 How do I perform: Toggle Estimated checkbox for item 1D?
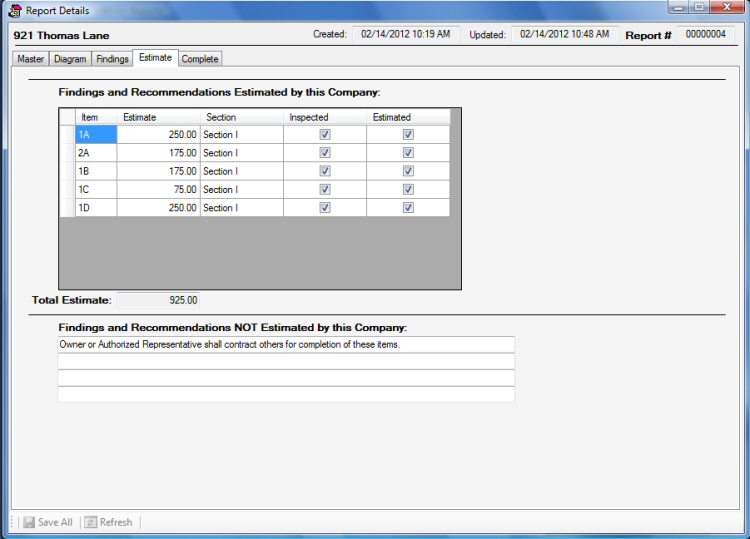tap(408, 208)
